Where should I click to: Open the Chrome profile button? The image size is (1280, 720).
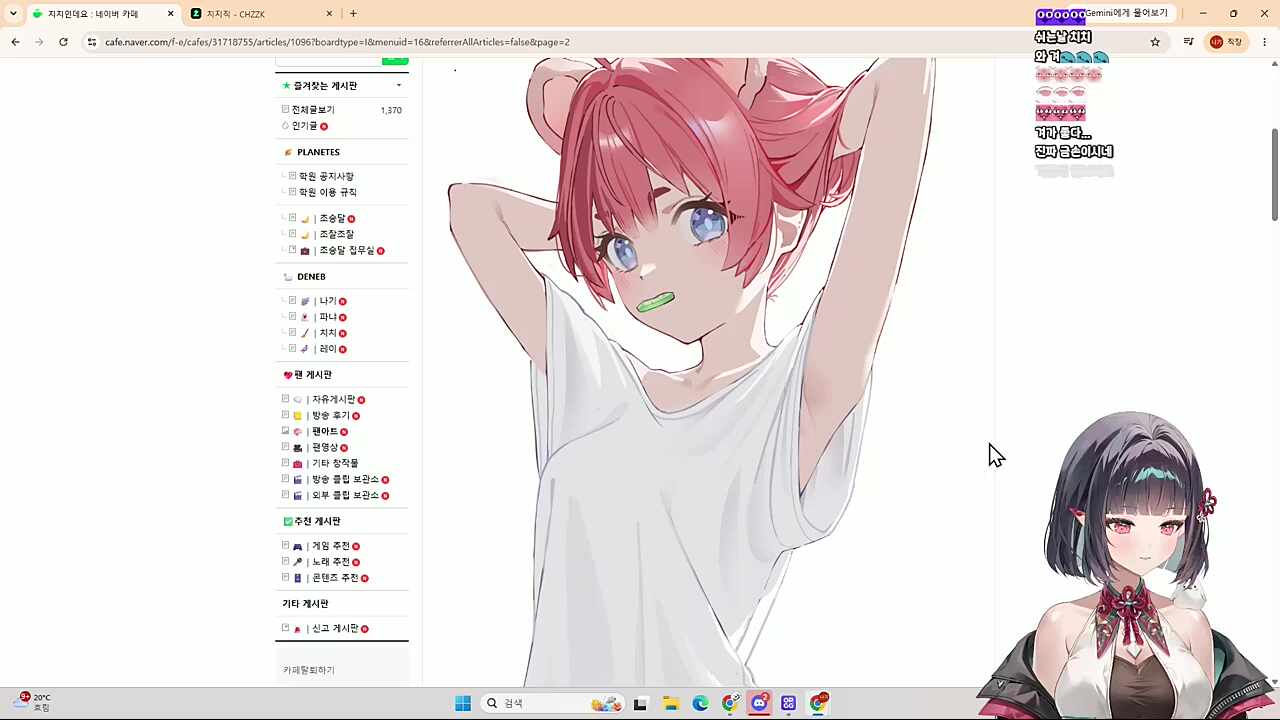coord(1226,42)
